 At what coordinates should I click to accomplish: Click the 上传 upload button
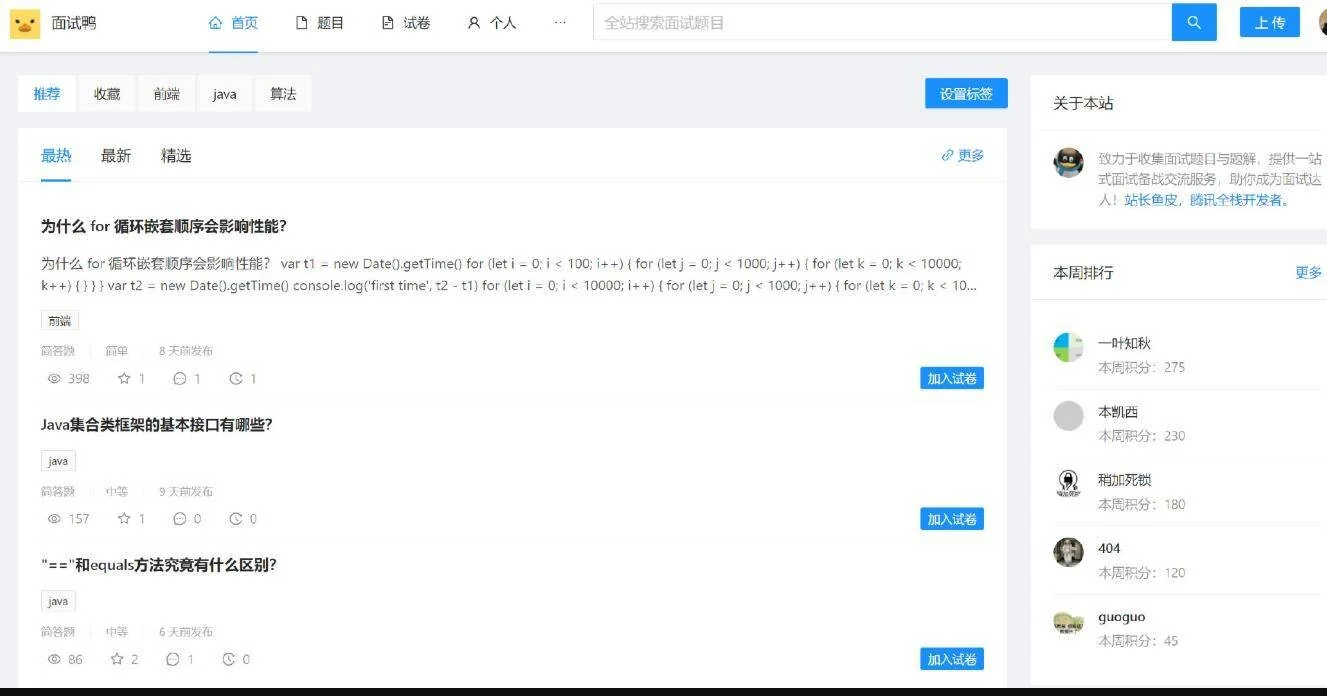1268,22
